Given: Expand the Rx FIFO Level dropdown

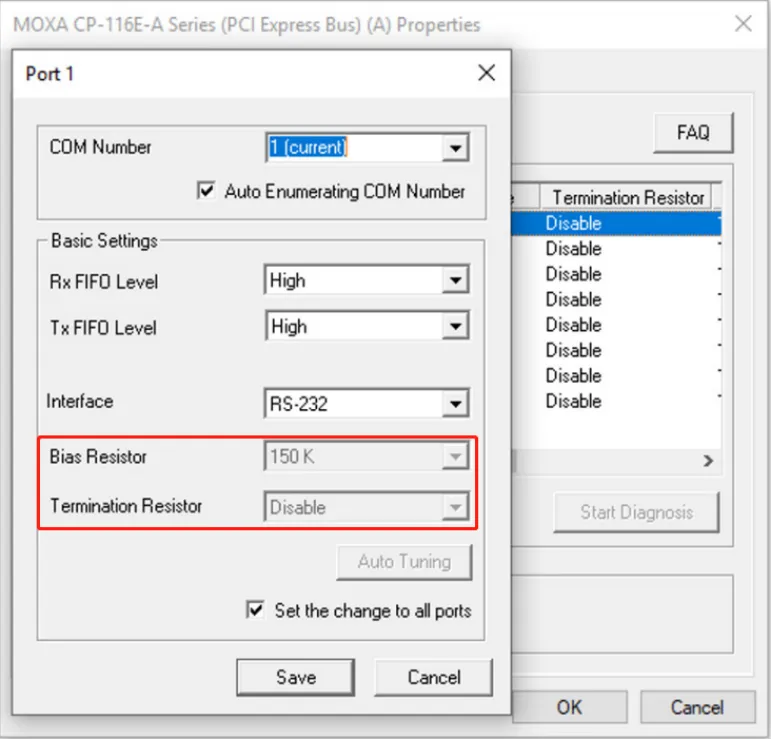Looking at the screenshot, I should tap(456, 281).
